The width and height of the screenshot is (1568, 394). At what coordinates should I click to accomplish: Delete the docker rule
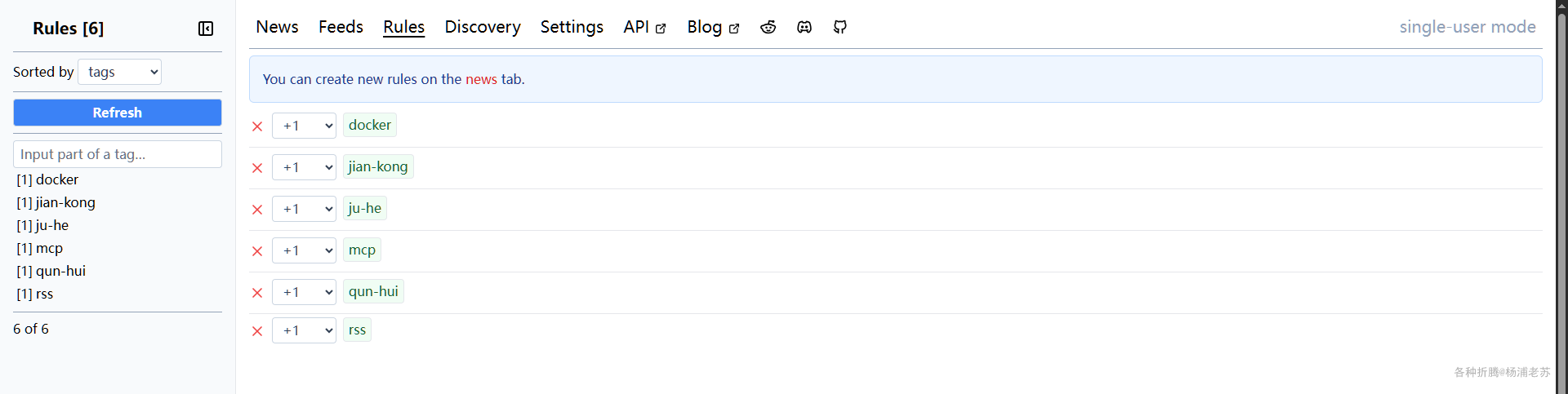point(257,126)
